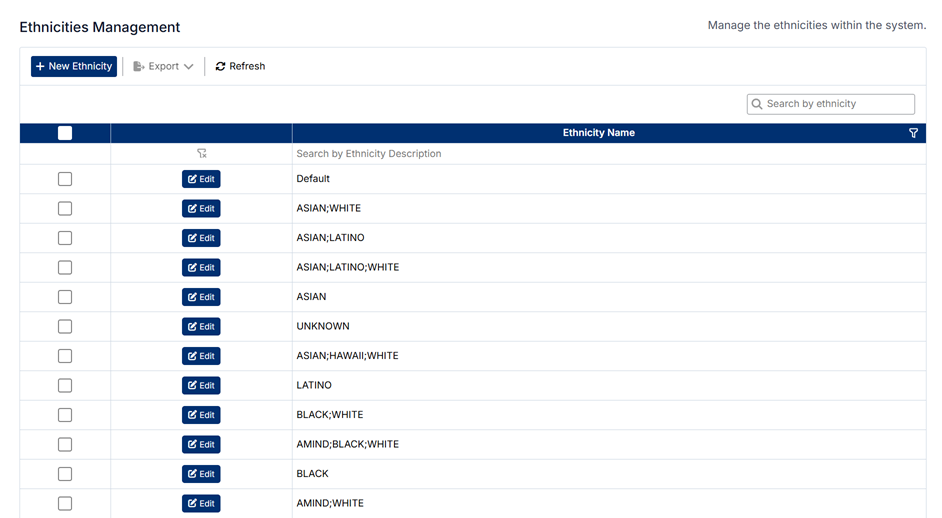Toggle the select-all checkbox in table header

pyautogui.click(x=65, y=133)
